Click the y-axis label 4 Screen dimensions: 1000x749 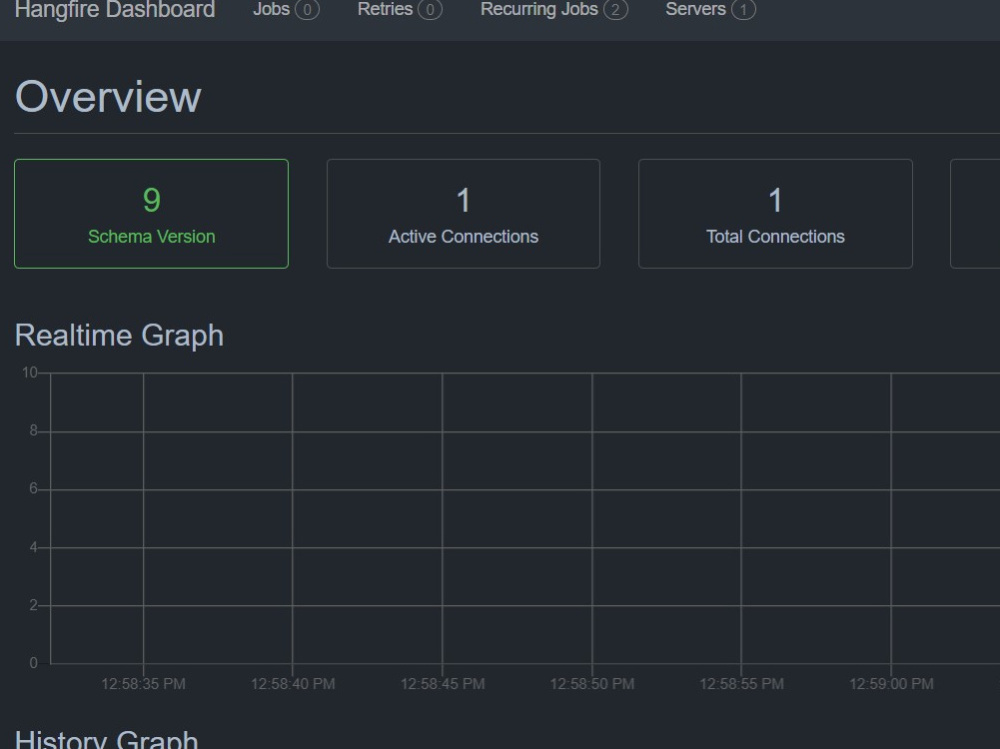coord(34,547)
